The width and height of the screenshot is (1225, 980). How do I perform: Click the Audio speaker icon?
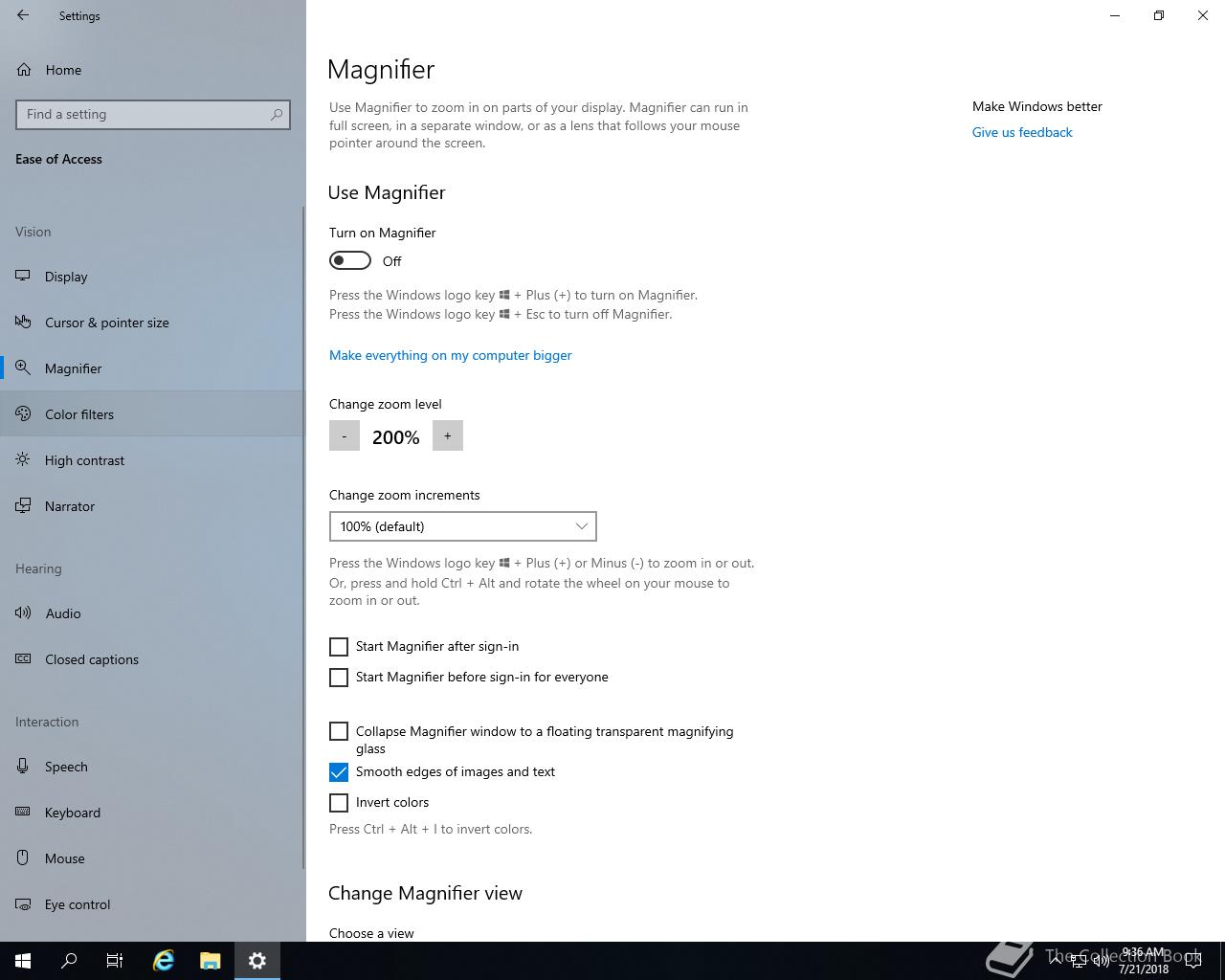[23, 613]
